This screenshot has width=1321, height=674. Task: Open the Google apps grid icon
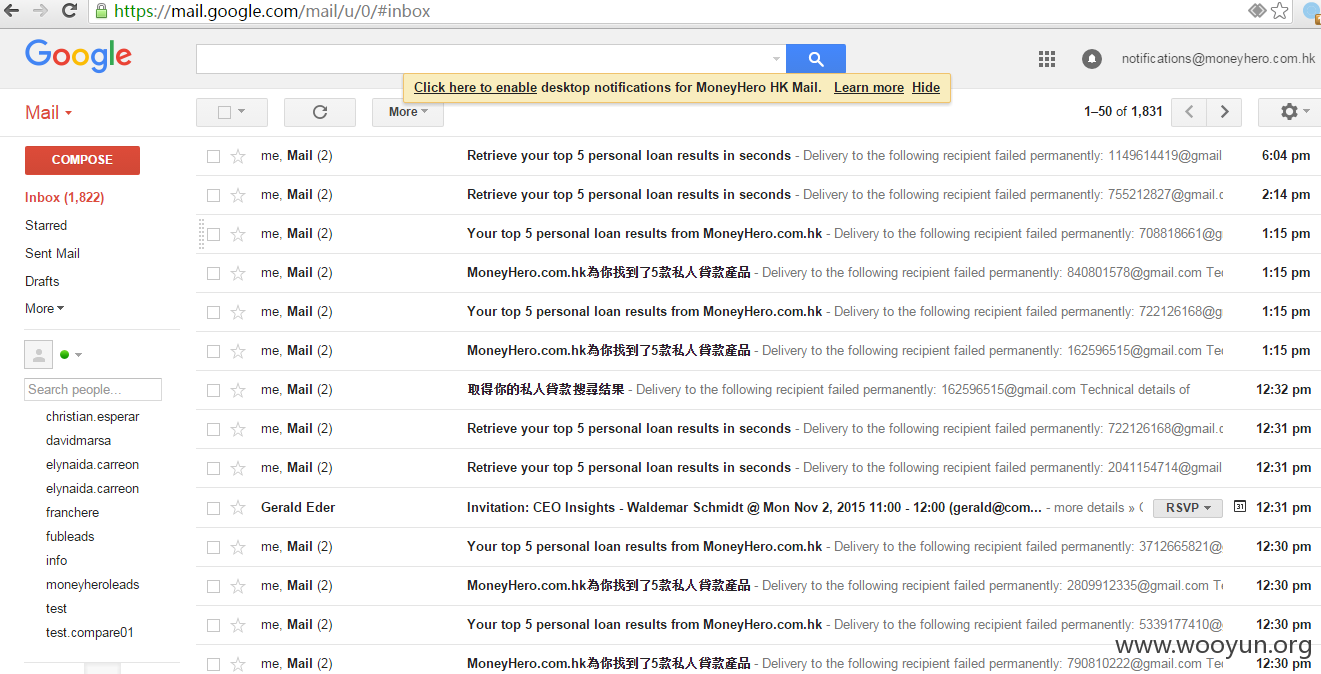1047,59
